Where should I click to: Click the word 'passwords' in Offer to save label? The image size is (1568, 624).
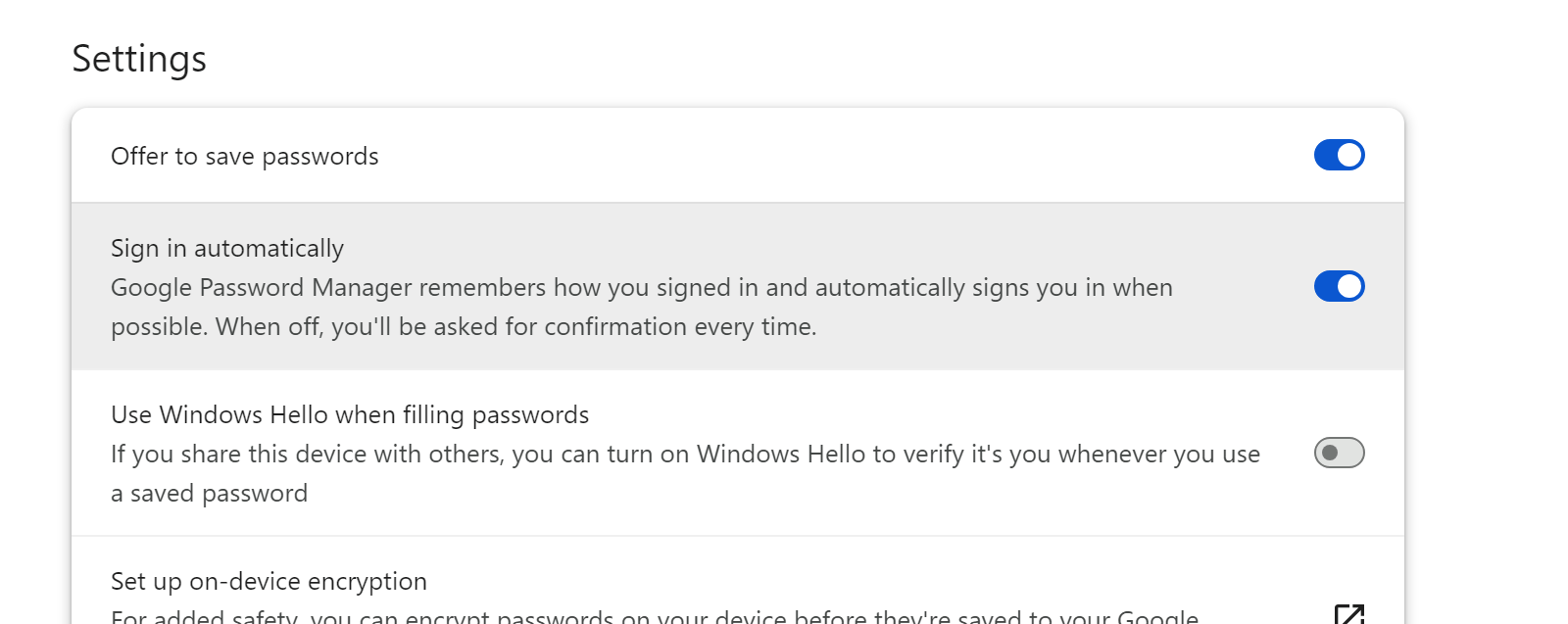320,157
